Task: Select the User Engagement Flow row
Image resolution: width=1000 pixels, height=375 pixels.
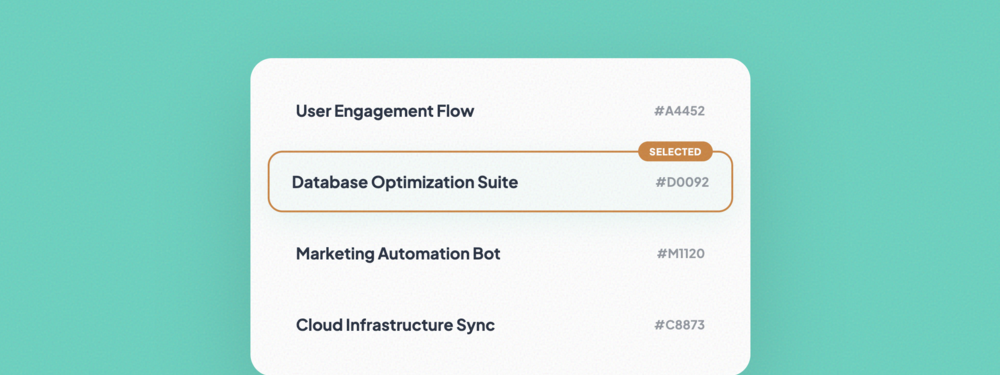Action: tap(500, 111)
